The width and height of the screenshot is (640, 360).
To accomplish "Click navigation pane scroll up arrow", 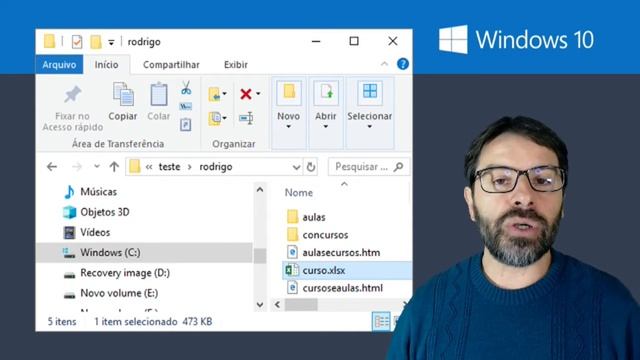I will pos(260,190).
